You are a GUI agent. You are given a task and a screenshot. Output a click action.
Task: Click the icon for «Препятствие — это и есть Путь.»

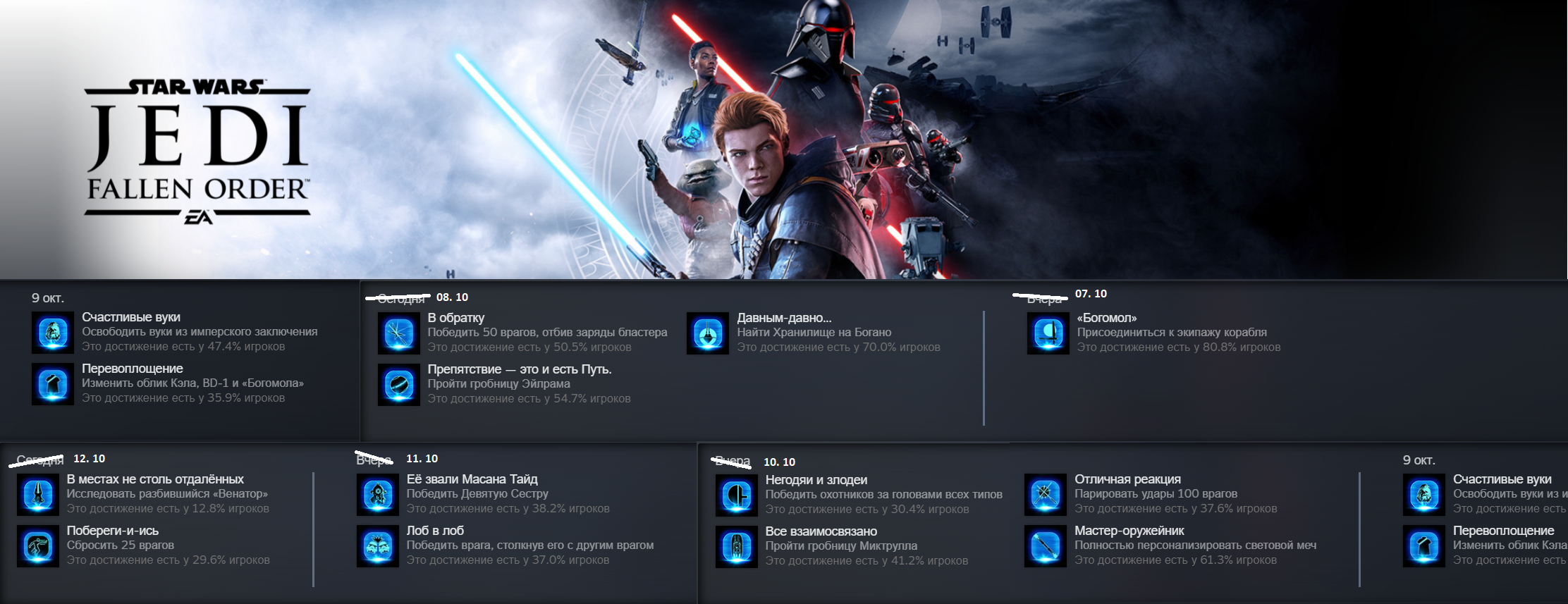point(399,384)
